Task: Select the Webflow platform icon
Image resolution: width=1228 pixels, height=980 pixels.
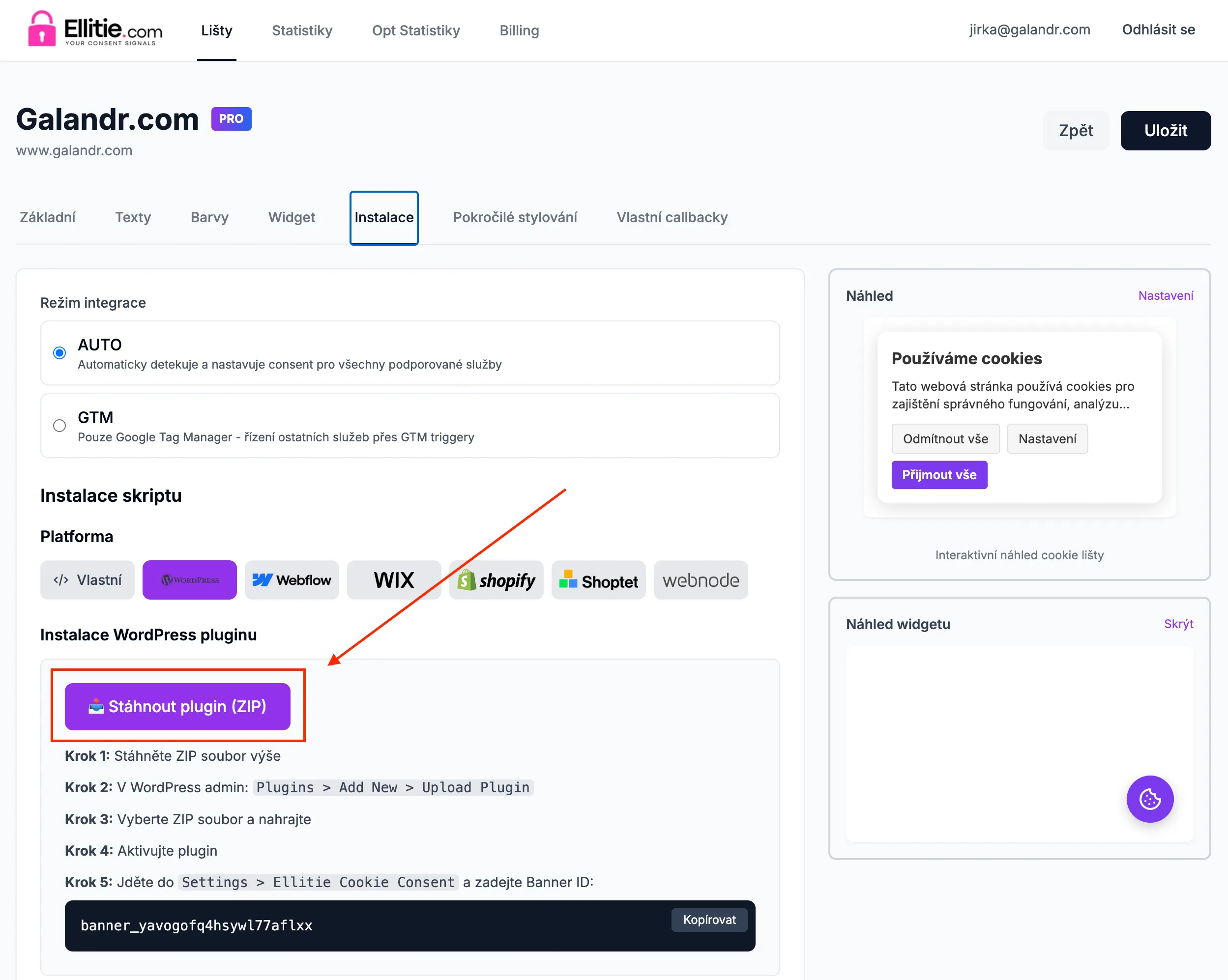Action: click(292, 579)
